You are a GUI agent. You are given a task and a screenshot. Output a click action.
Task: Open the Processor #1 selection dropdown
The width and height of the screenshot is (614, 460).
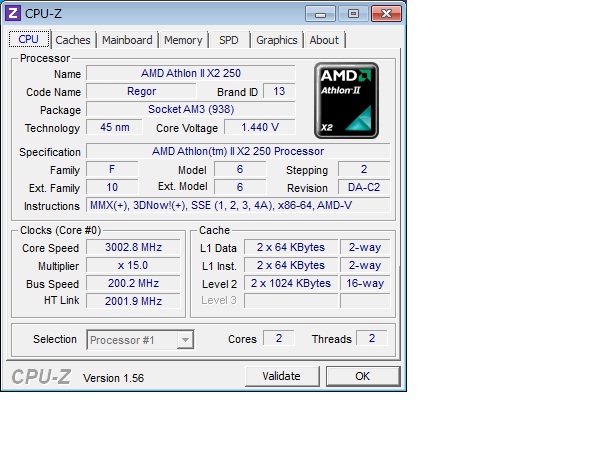(140, 340)
